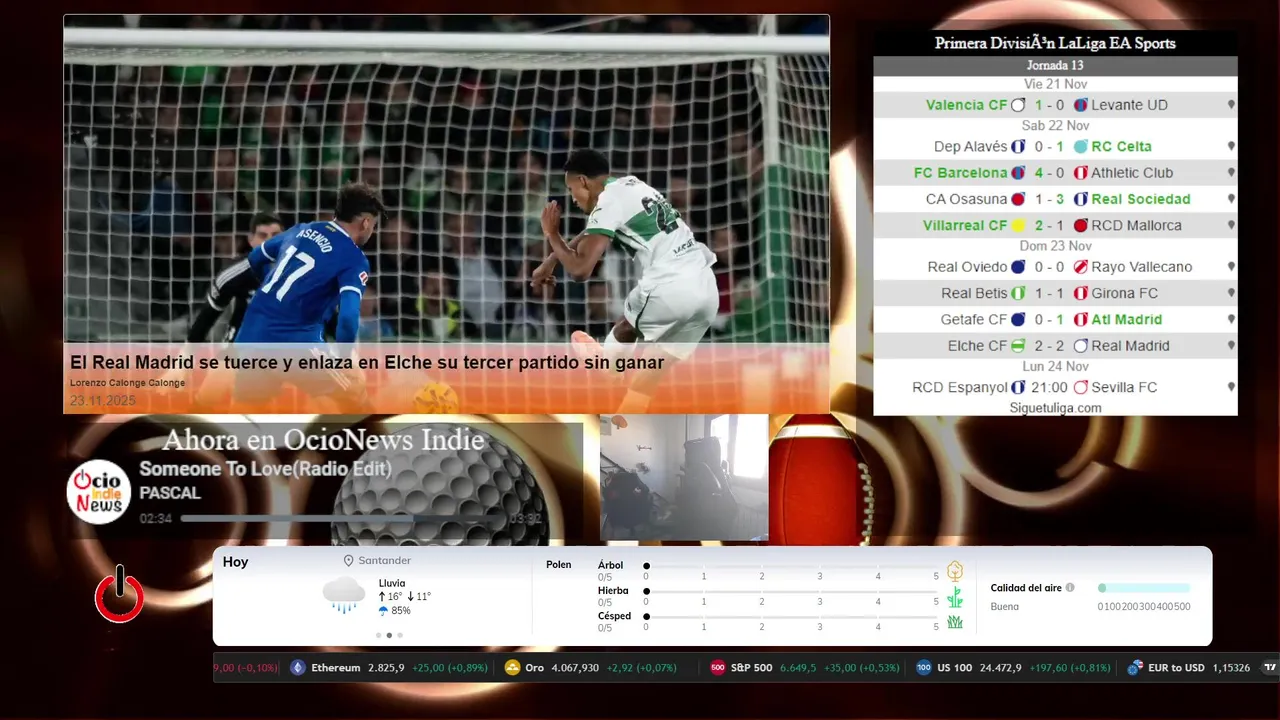This screenshot has width=1280, height=720.
Task: Open the Hoy weather tab
Action: (235, 562)
